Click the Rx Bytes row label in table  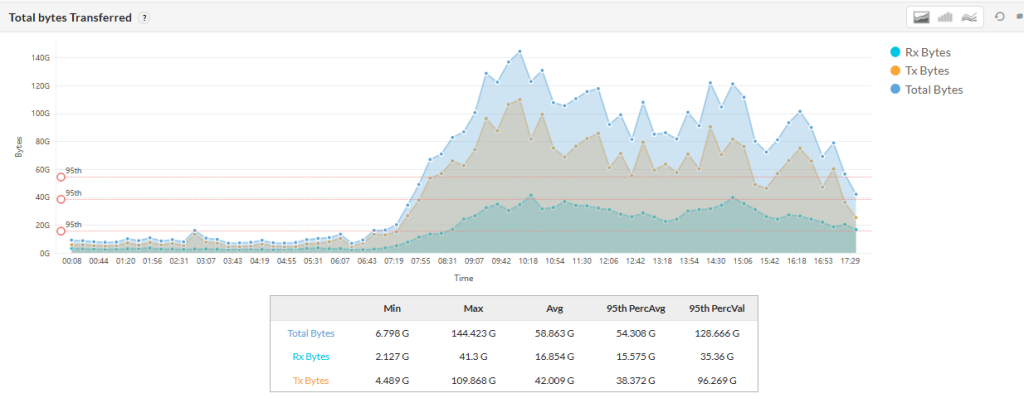[312, 356]
